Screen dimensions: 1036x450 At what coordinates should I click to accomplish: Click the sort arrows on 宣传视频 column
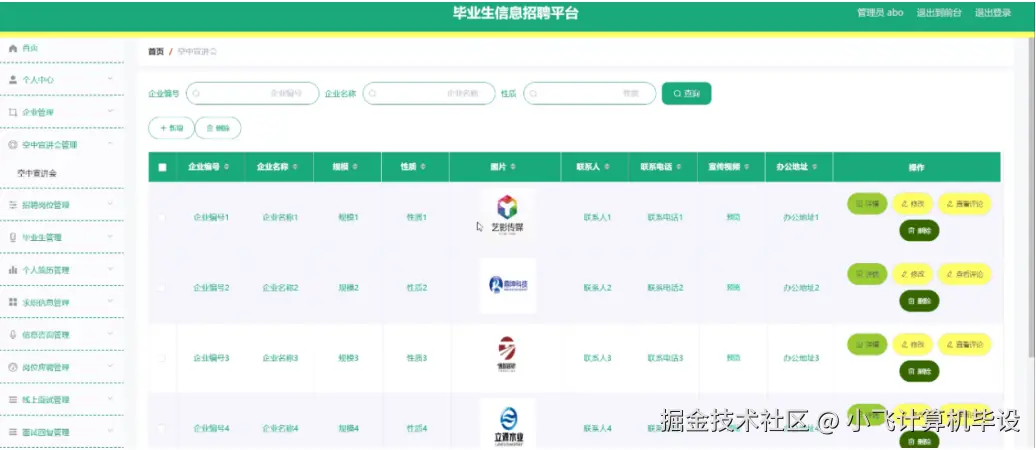click(x=747, y=167)
